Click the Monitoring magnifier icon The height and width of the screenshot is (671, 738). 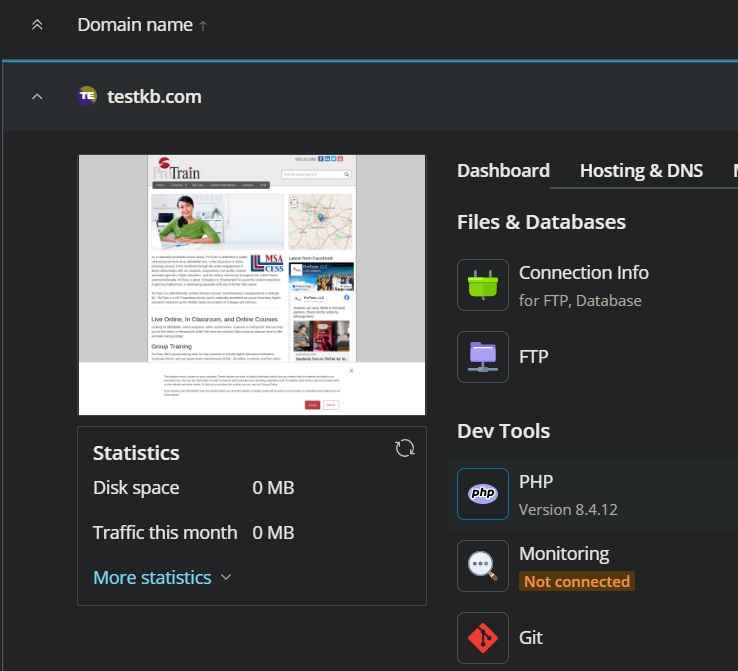[482, 566]
